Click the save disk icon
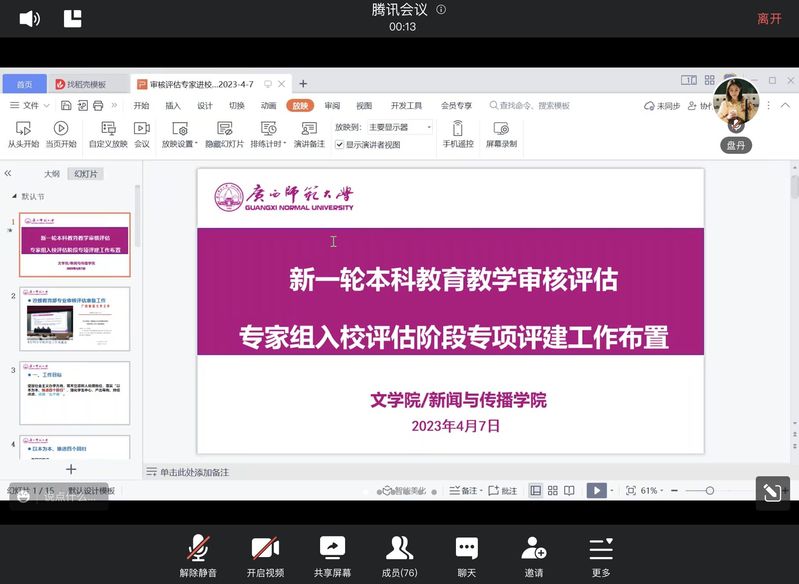Image resolution: width=799 pixels, height=584 pixels. (66, 105)
